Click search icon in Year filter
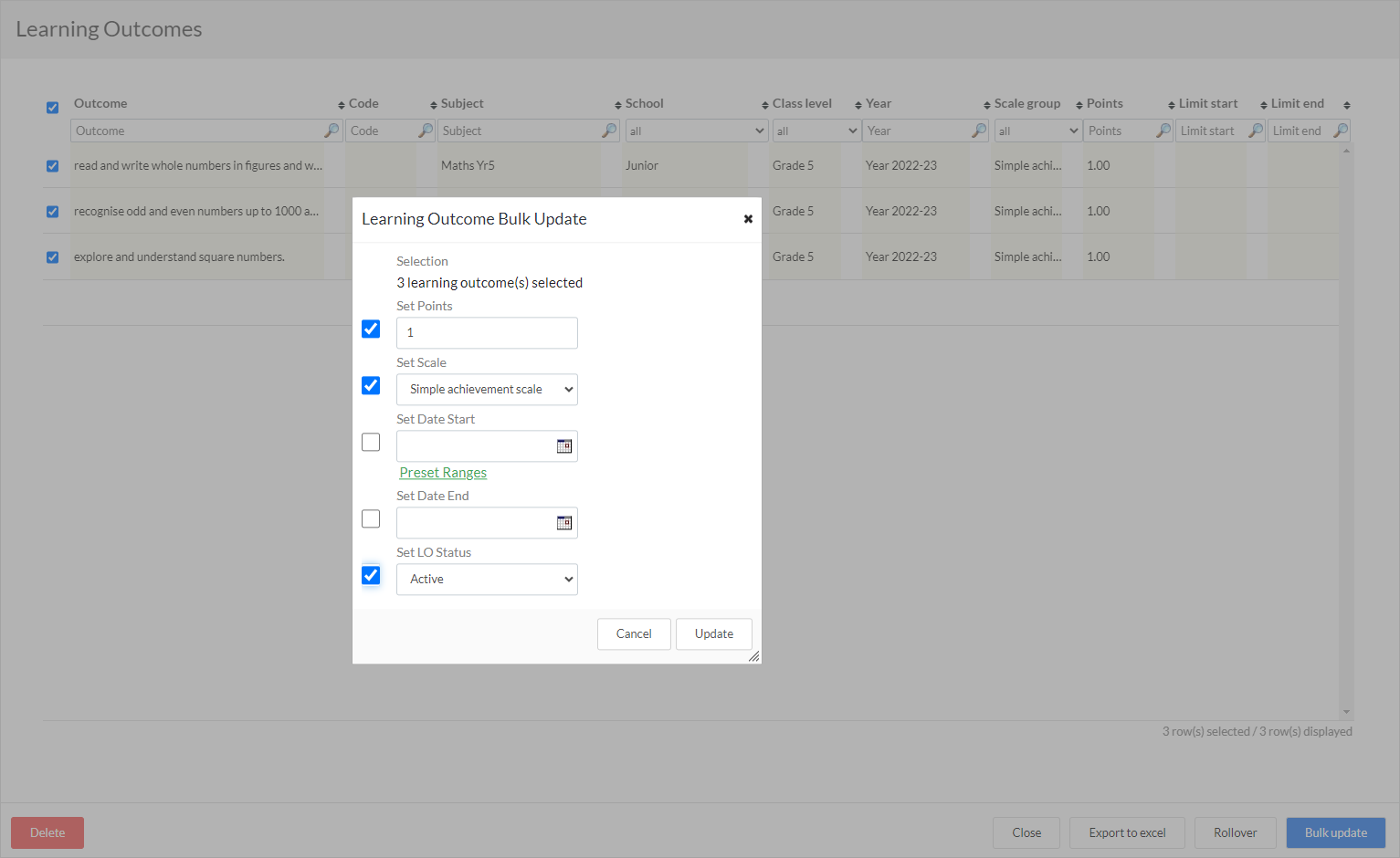1400x858 pixels. point(979,131)
